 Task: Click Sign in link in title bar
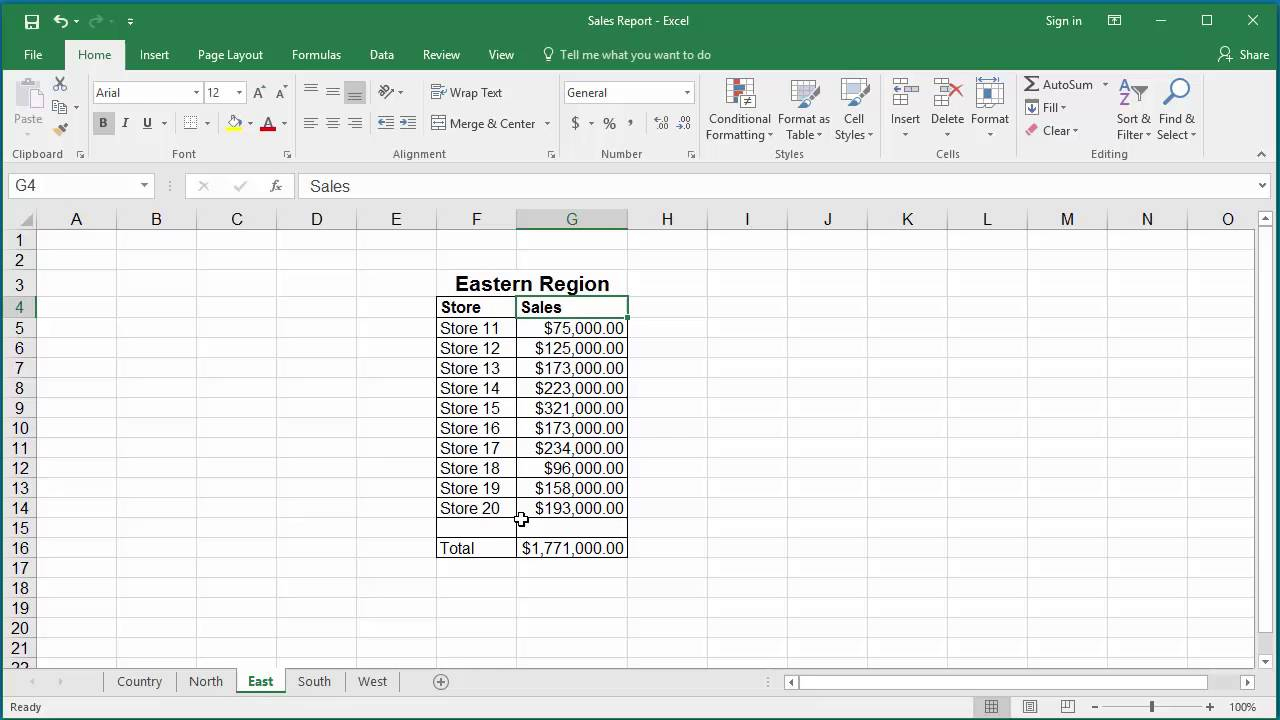pos(1063,21)
